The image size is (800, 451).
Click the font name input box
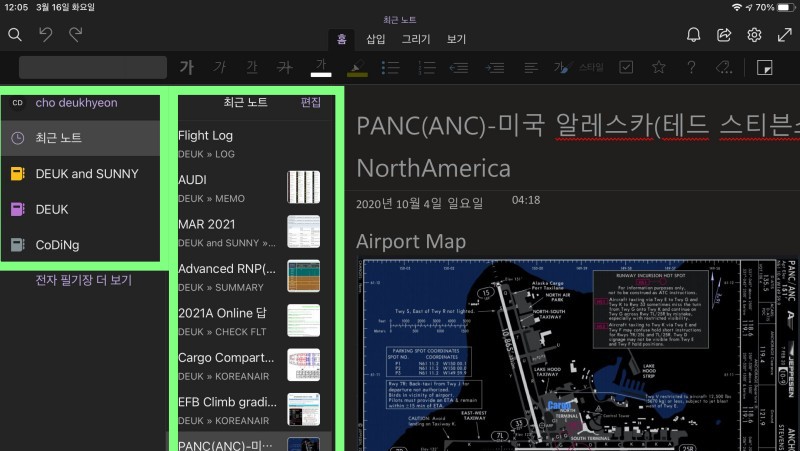coord(93,67)
